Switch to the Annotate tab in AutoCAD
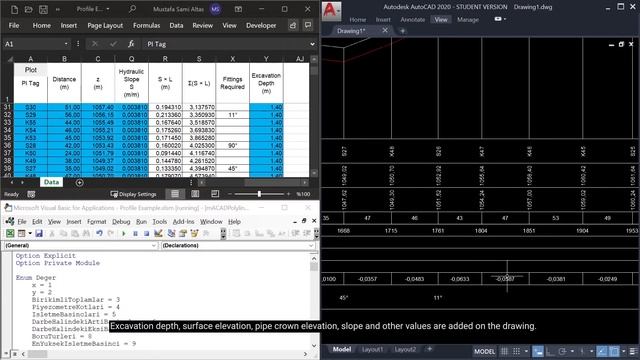The image size is (640, 360). point(412,19)
